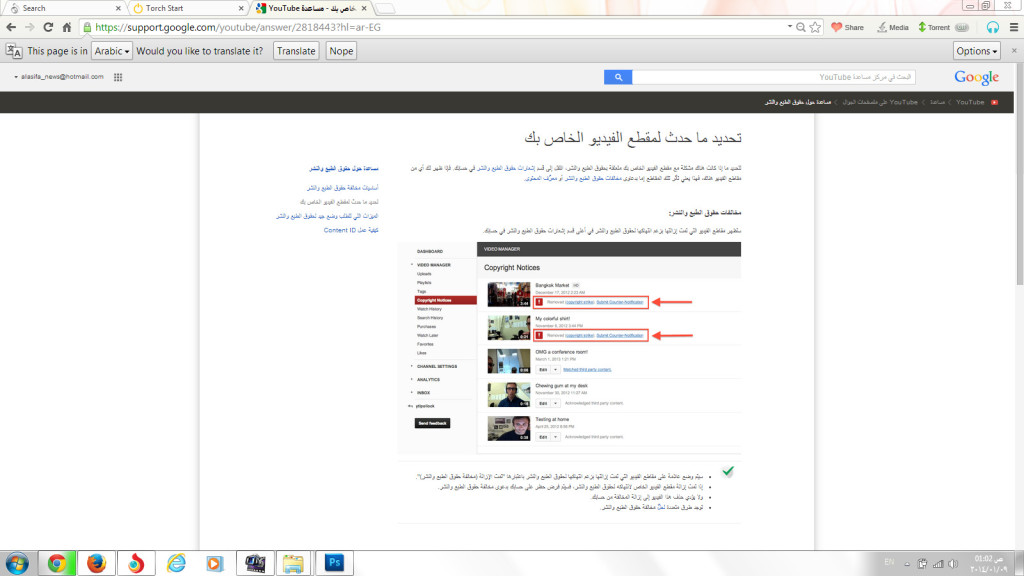Click the address bar URL field
Screen dimensions: 1024x576
pos(431,27)
